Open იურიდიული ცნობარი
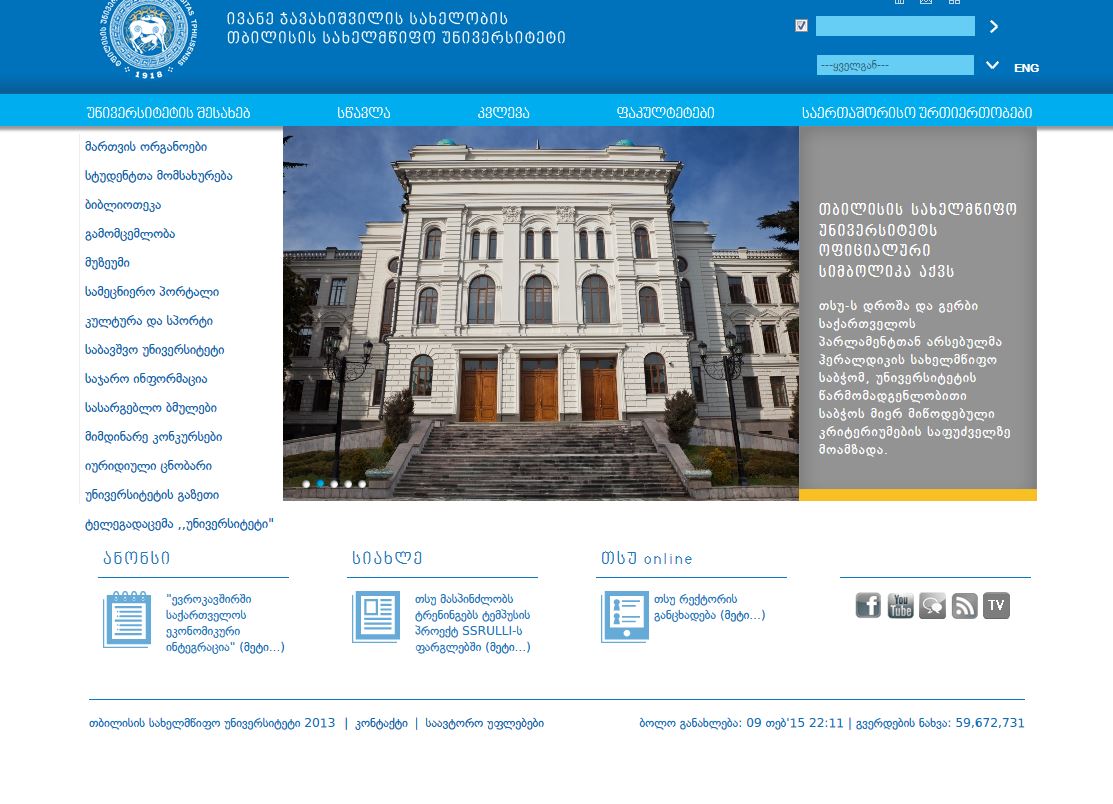 [x=148, y=466]
